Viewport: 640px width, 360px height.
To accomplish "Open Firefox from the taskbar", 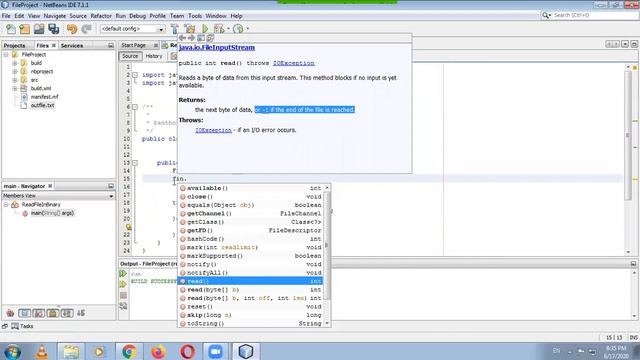I will [x=158, y=351].
